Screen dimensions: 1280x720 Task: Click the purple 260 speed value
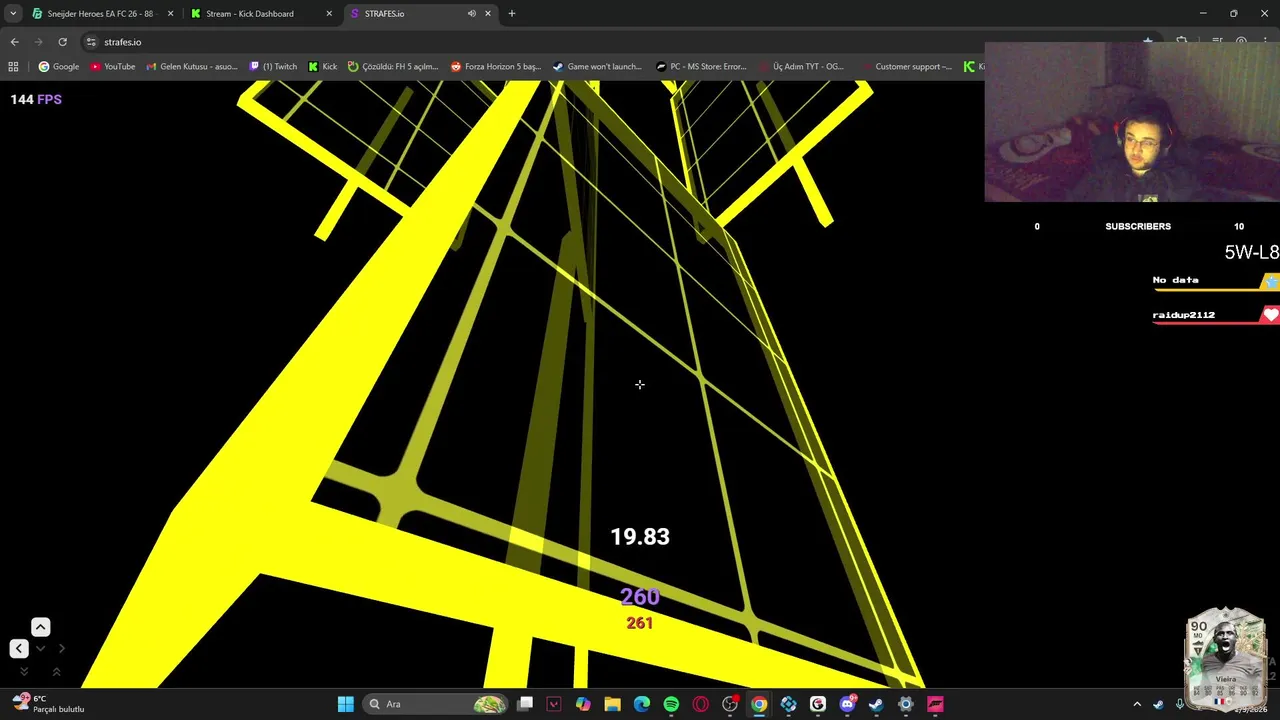[640, 597]
